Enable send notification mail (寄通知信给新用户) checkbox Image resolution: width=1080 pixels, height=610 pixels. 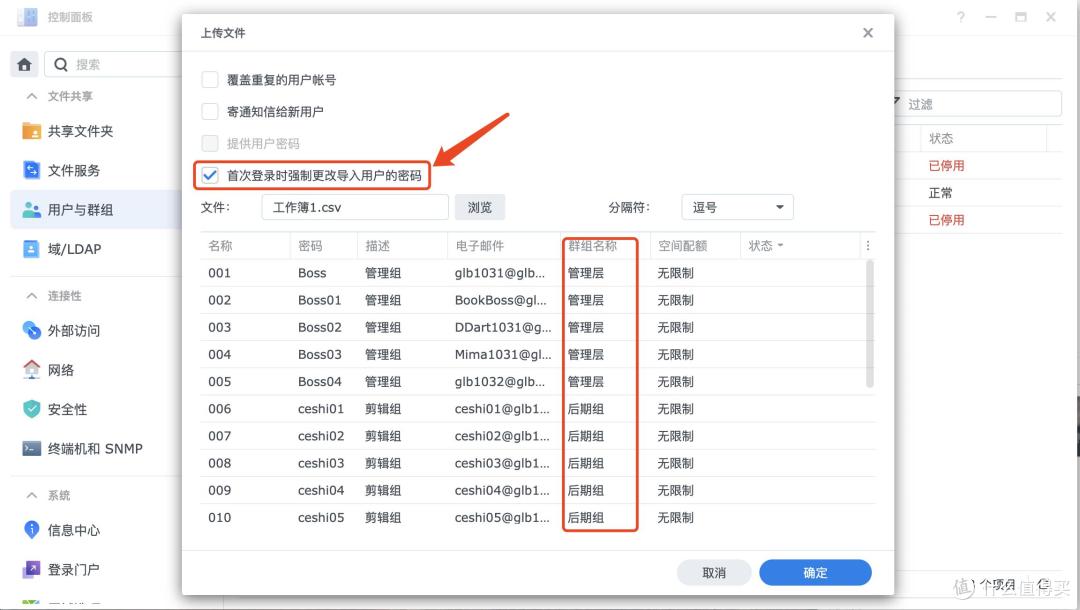210,111
